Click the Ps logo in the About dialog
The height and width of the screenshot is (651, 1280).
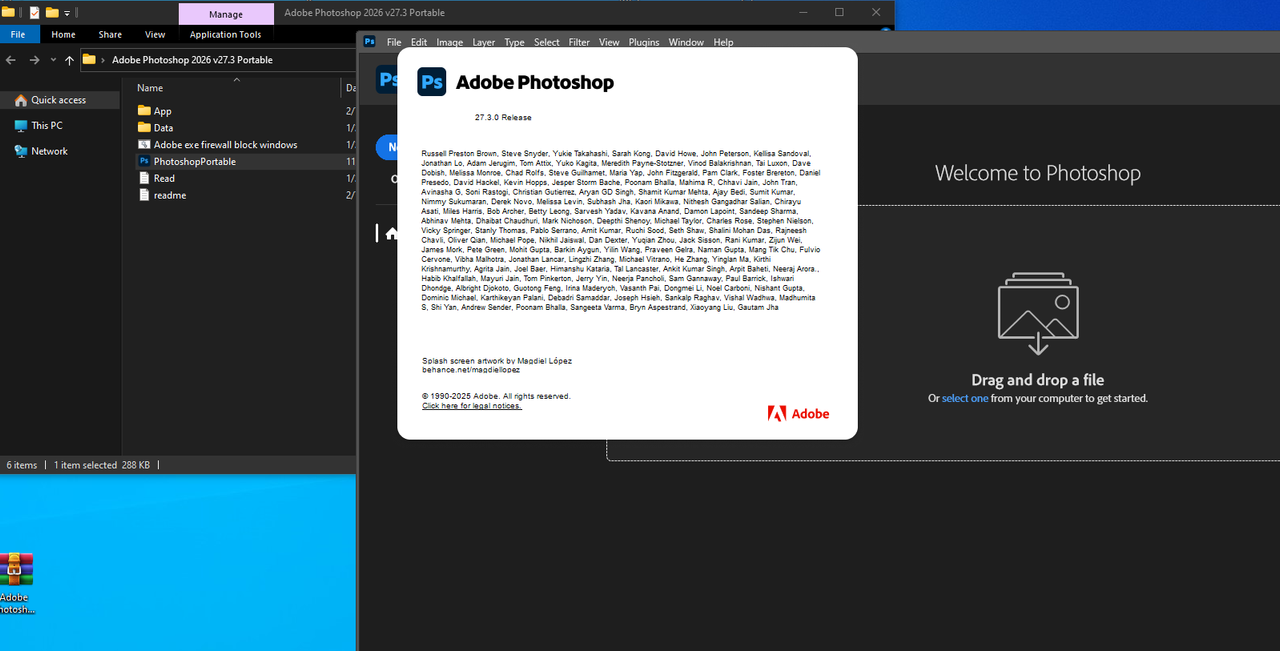(x=432, y=82)
